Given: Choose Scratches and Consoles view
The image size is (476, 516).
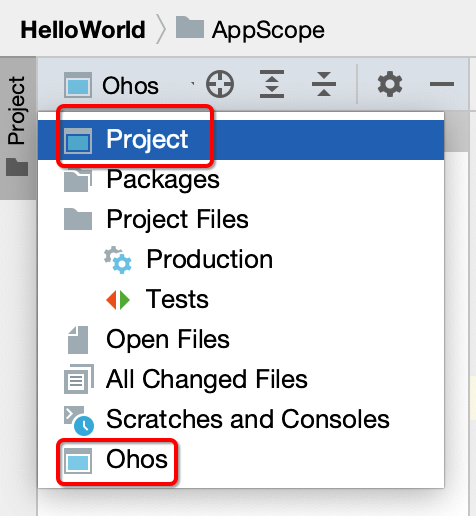Looking at the screenshot, I should coord(241,419).
